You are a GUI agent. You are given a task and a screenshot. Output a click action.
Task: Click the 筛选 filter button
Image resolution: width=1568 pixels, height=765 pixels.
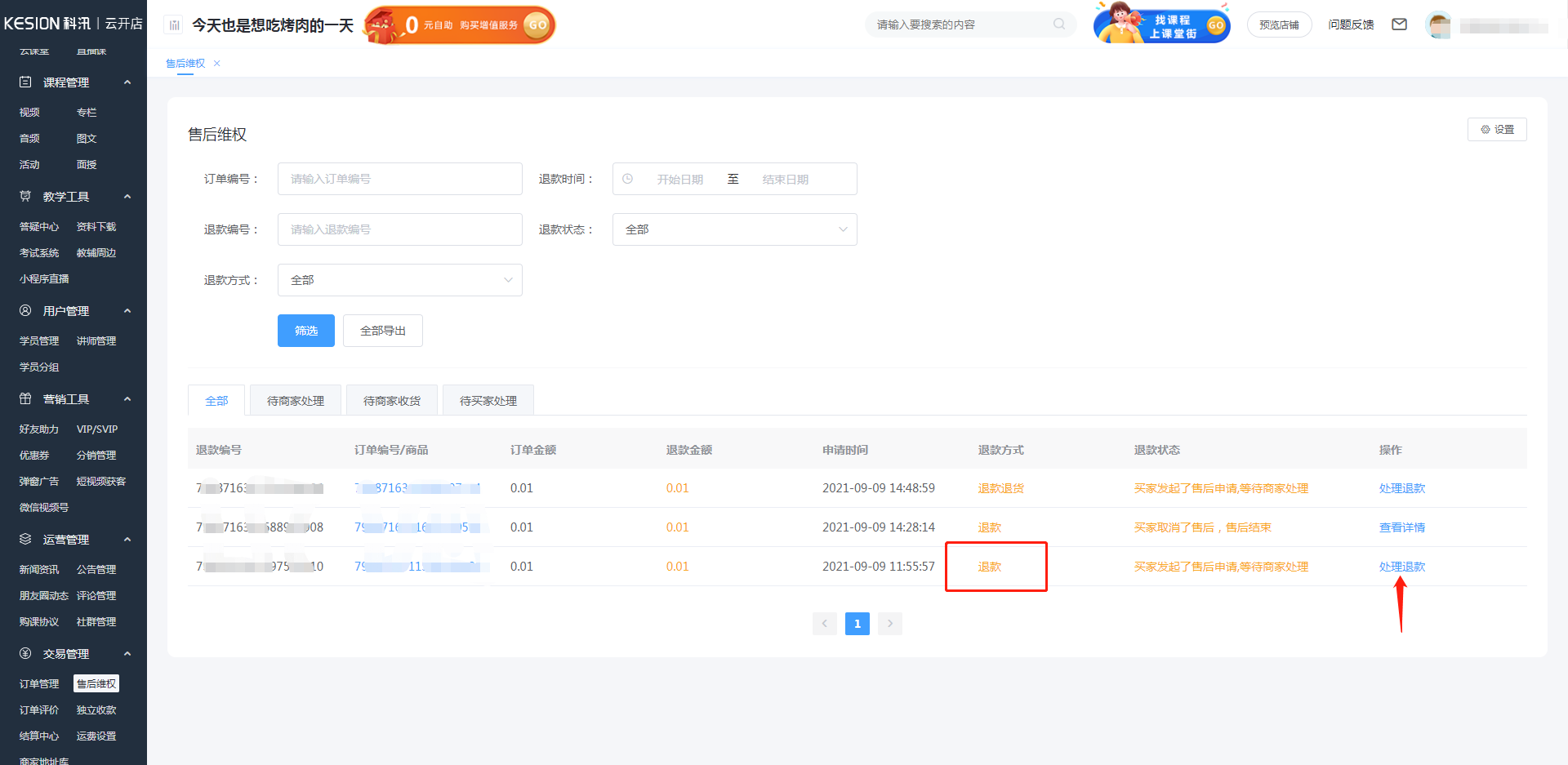click(x=305, y=331)
